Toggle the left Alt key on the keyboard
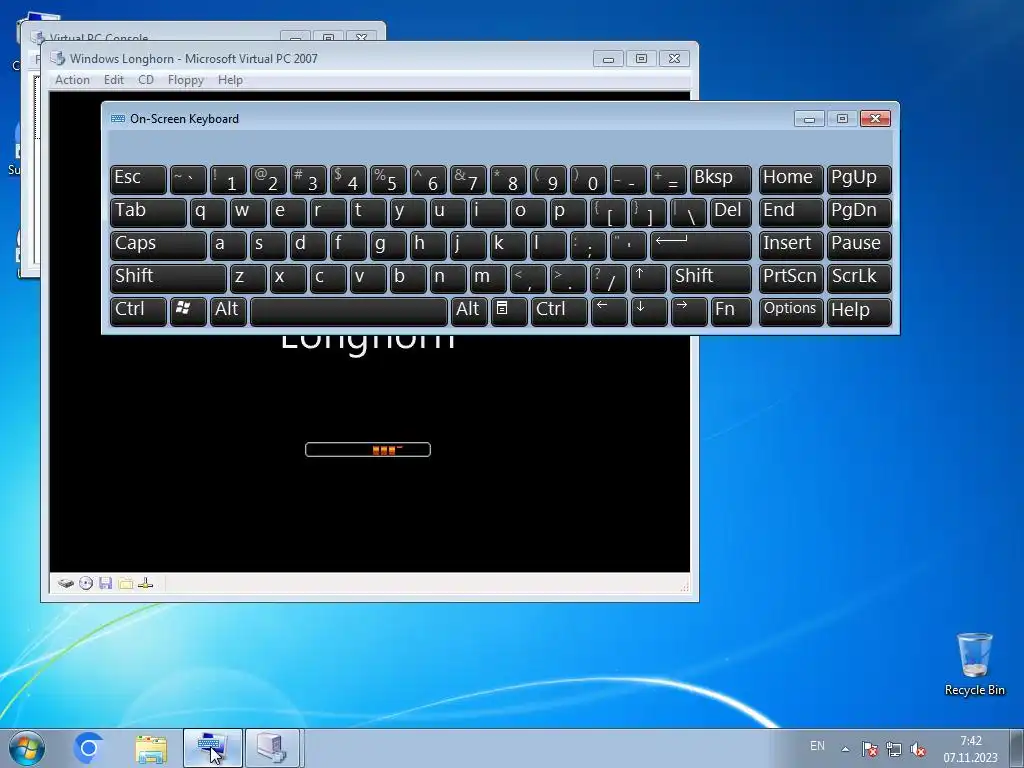The height and width of the screenshot is (768, 1024). [x=228, y=311]
